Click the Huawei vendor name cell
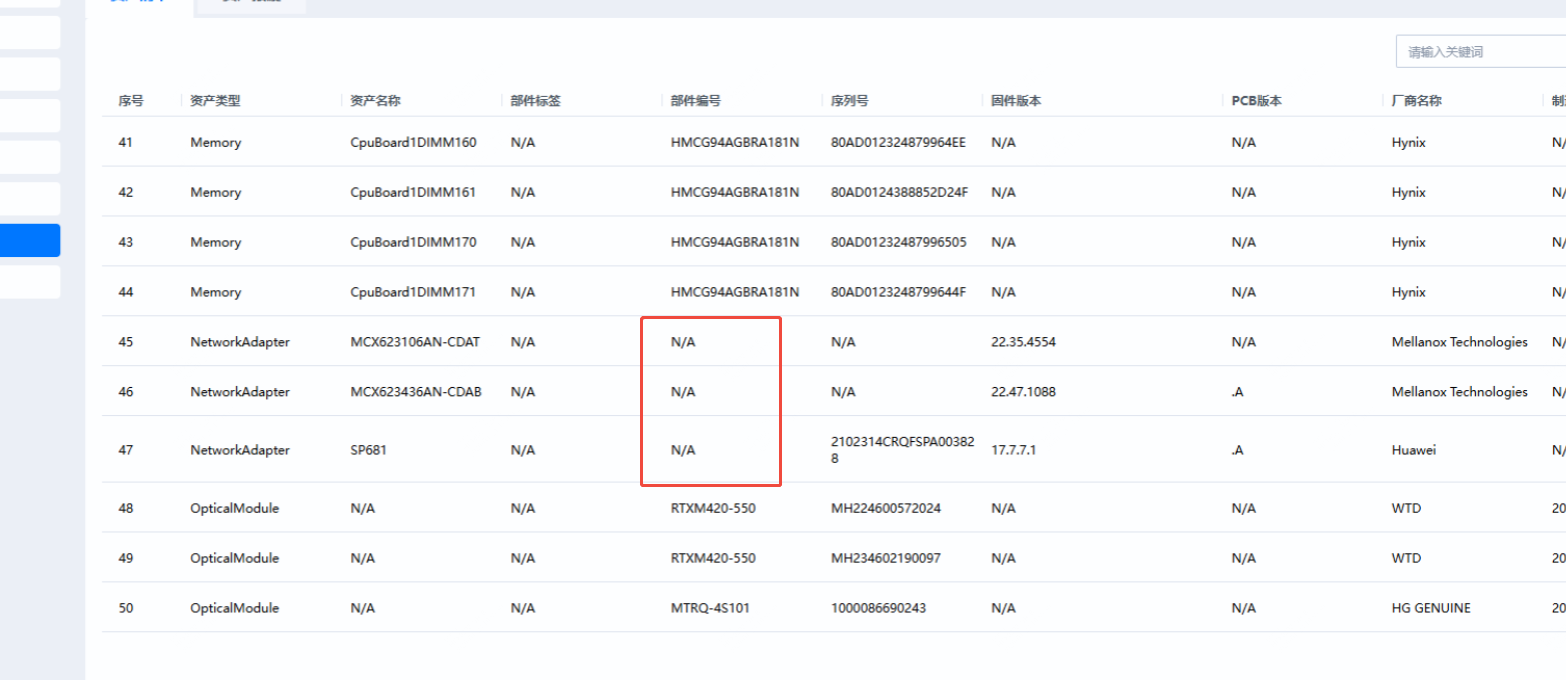1566x680 pixels. (x=1414, y=450)
